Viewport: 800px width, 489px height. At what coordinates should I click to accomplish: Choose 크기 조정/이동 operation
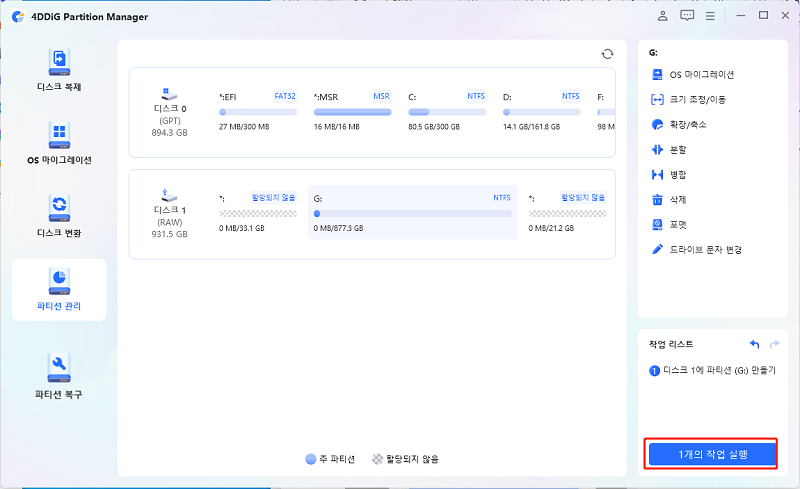pyautogui.click(x=688, y=100)
